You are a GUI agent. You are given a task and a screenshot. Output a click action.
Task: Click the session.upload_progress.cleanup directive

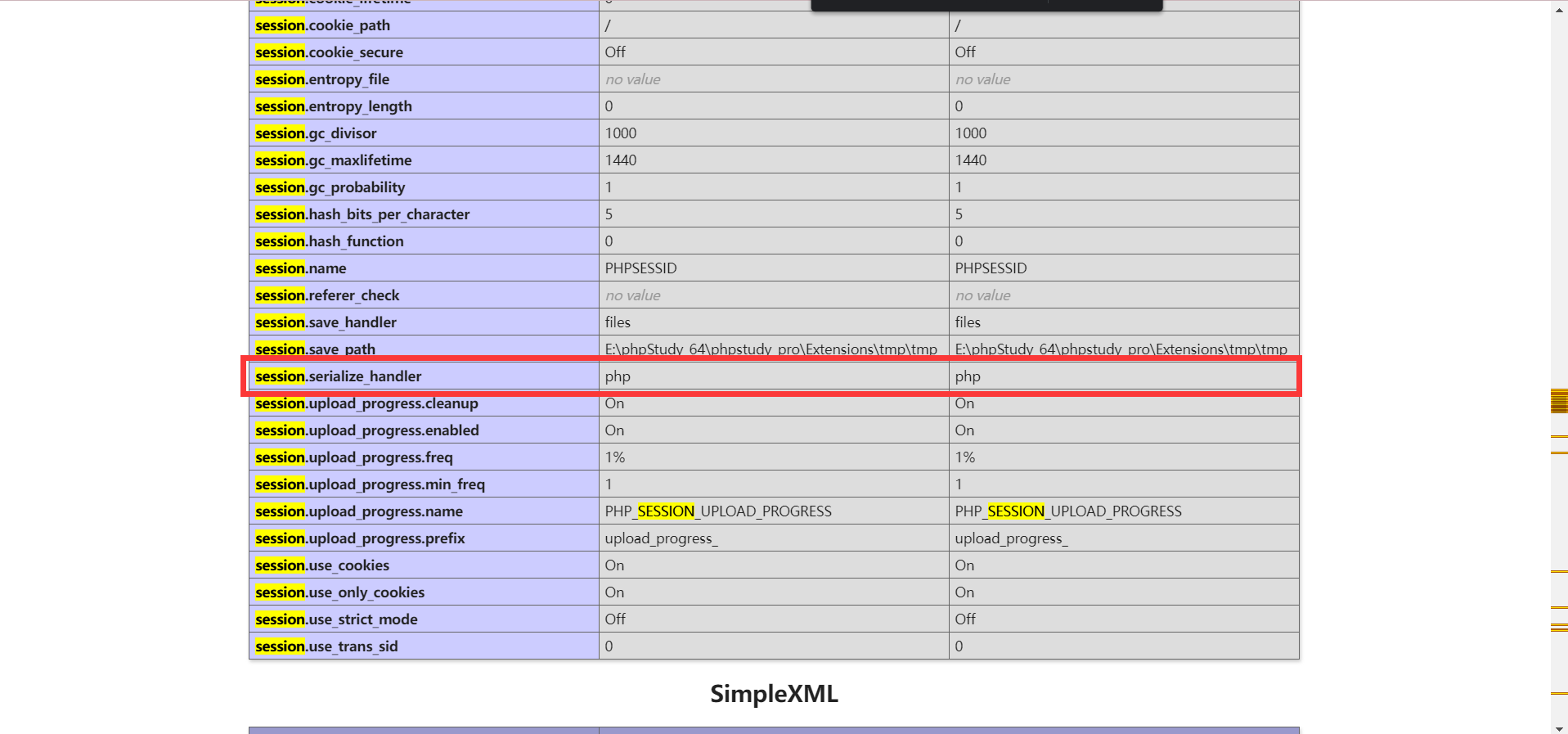[366, 403]
